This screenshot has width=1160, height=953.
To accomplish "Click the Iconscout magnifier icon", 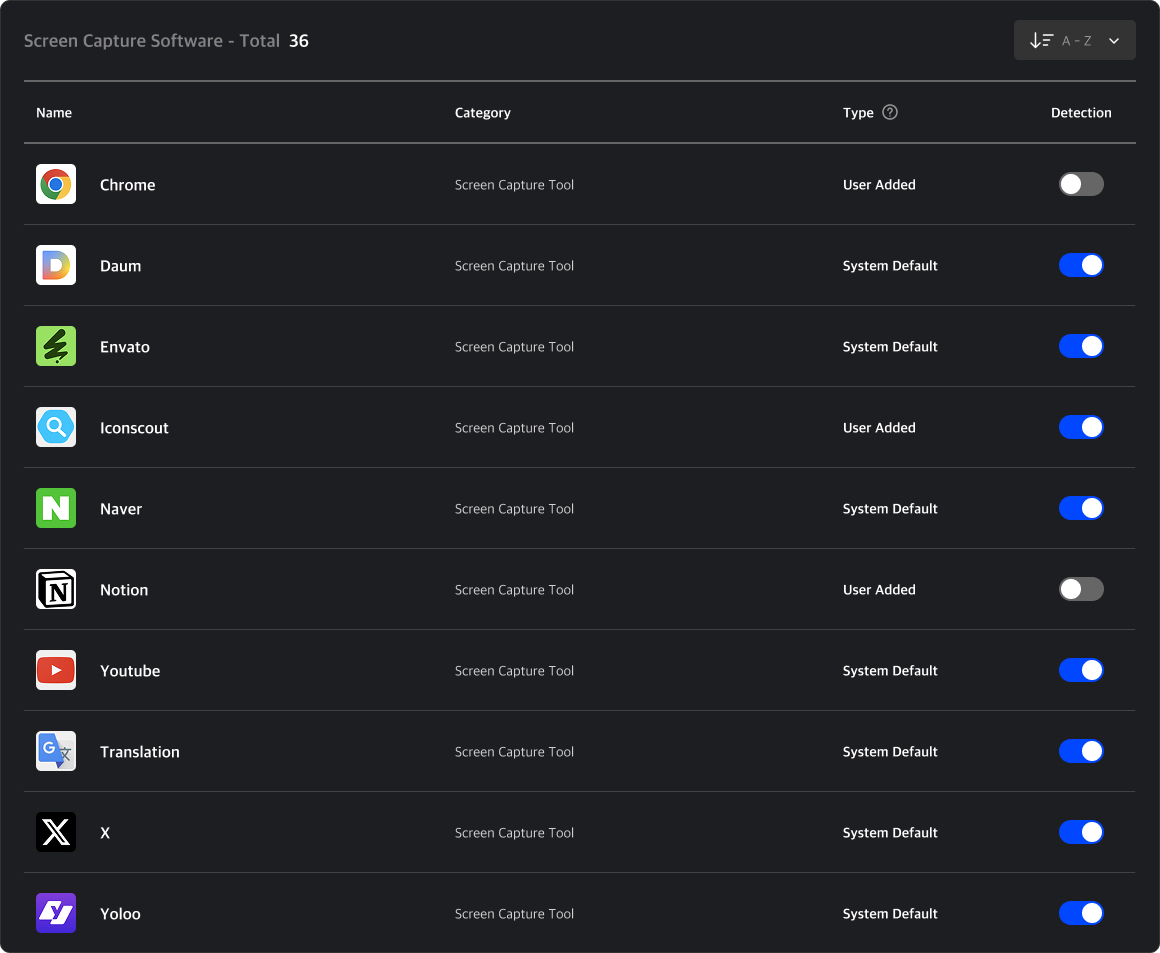I will tap(56, 427).
